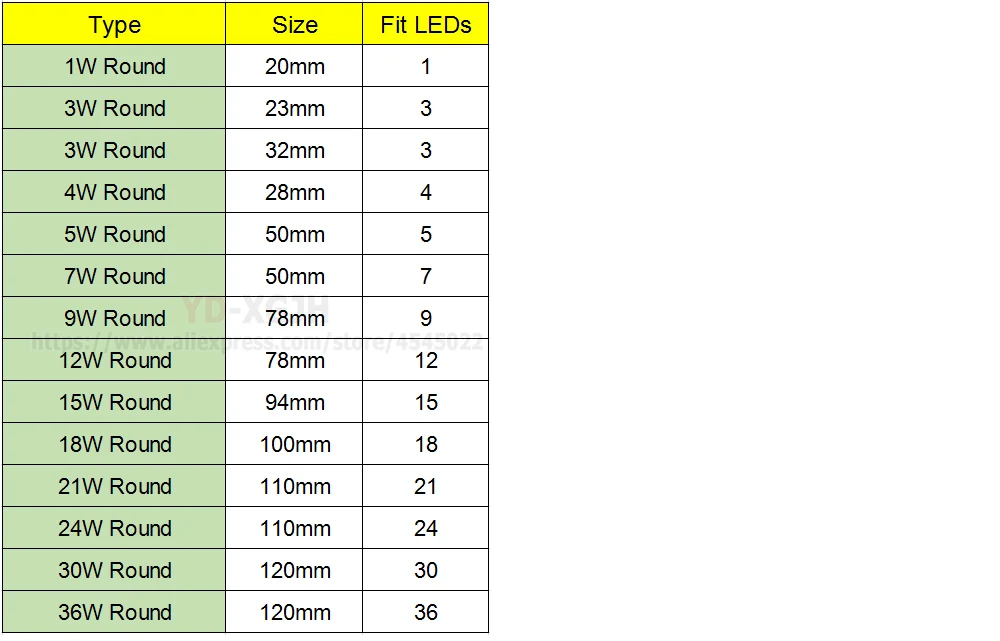The image size is (1000, 641).
Task: Click the 21W Round type cell
Action: tap(114, 487)
